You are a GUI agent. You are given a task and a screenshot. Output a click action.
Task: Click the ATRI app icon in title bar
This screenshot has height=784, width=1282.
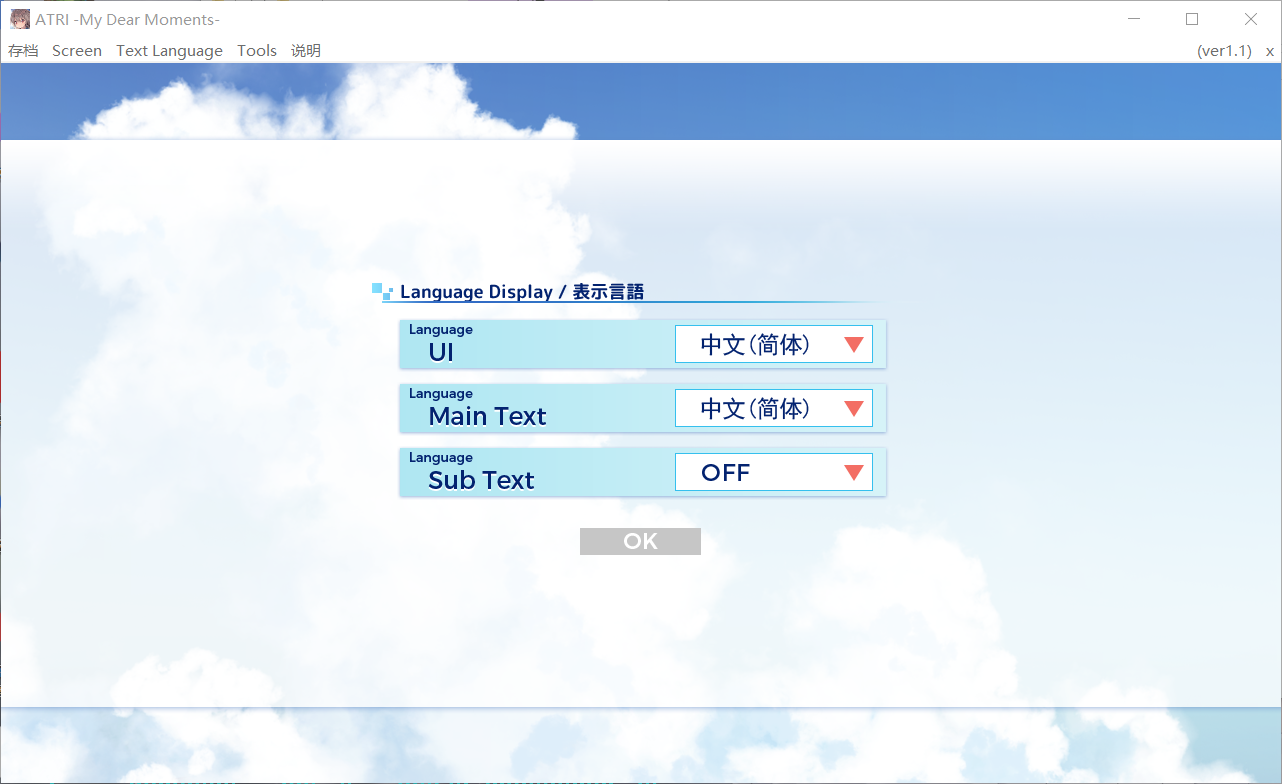point(19,19)
